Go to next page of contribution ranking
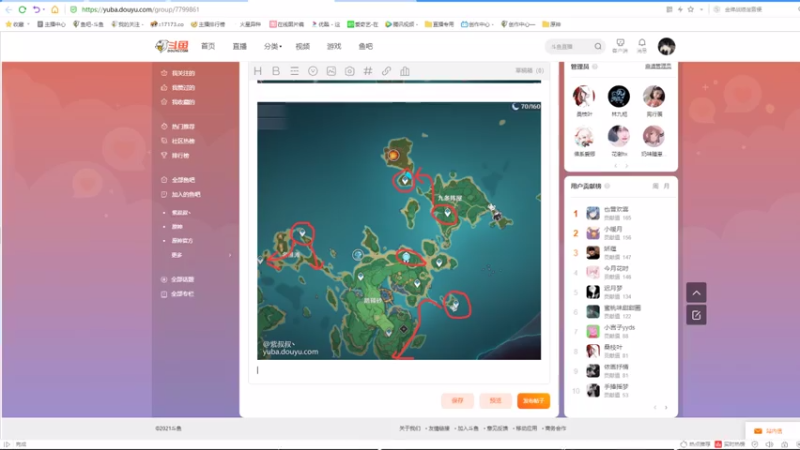 (666, 407)
